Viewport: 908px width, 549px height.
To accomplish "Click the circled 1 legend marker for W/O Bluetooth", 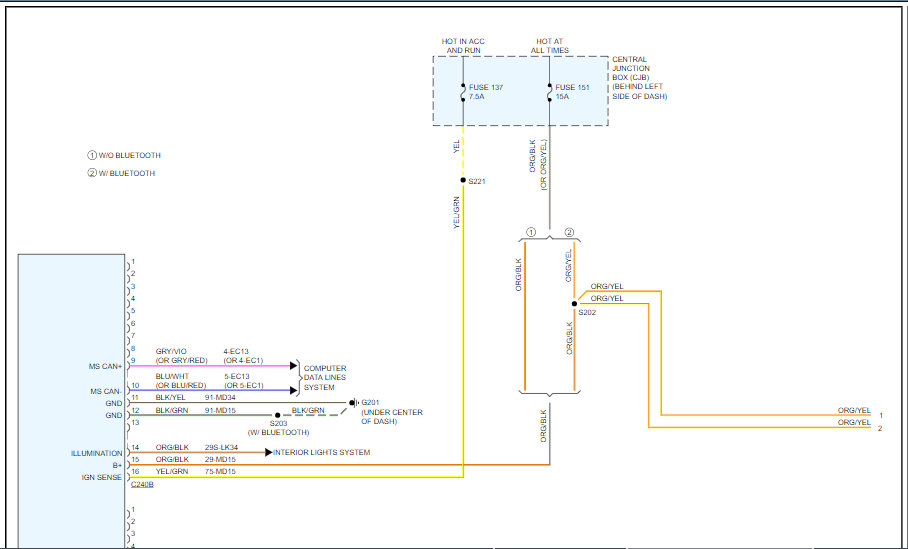I will 92,156.
